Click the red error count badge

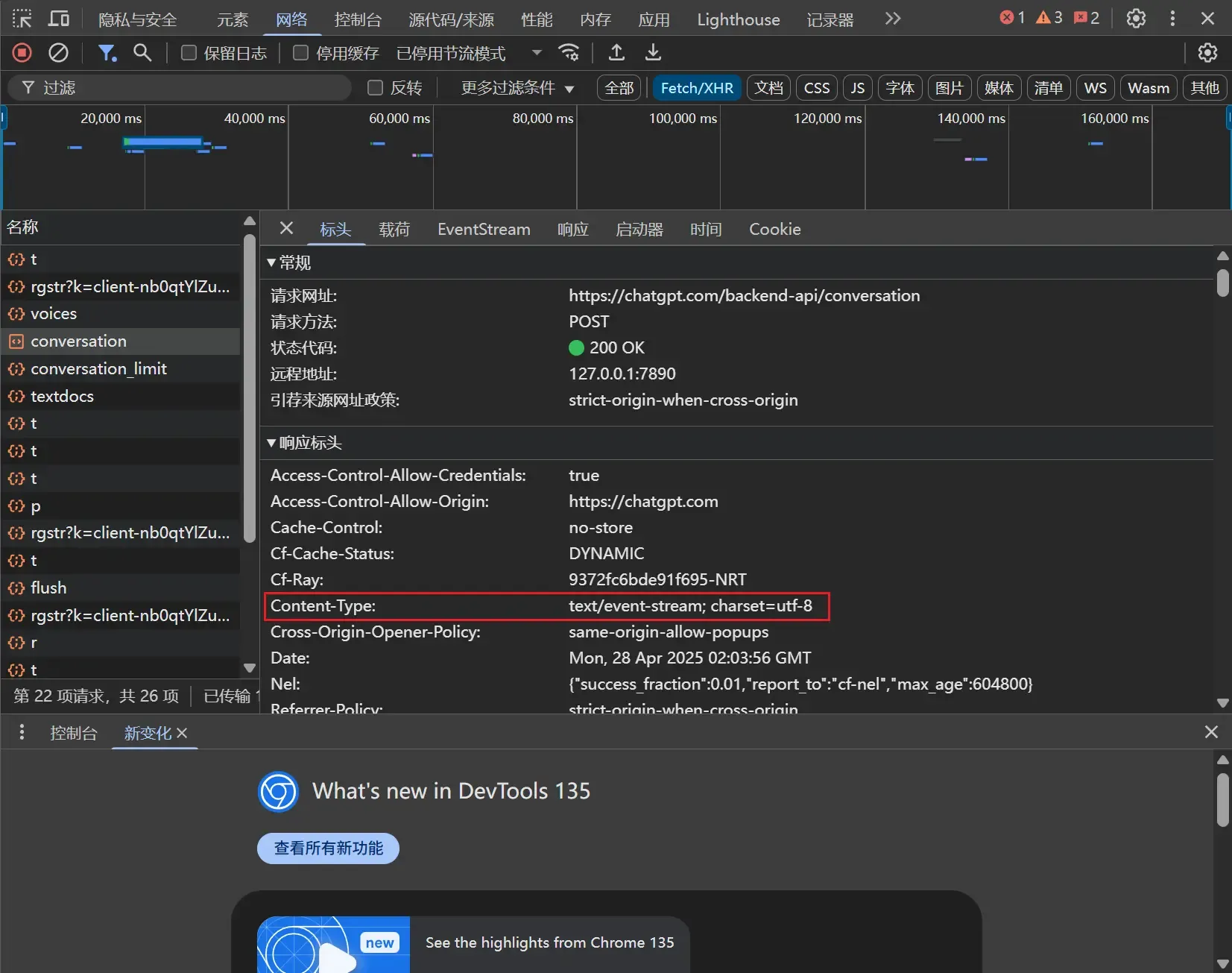[1012, 18]
